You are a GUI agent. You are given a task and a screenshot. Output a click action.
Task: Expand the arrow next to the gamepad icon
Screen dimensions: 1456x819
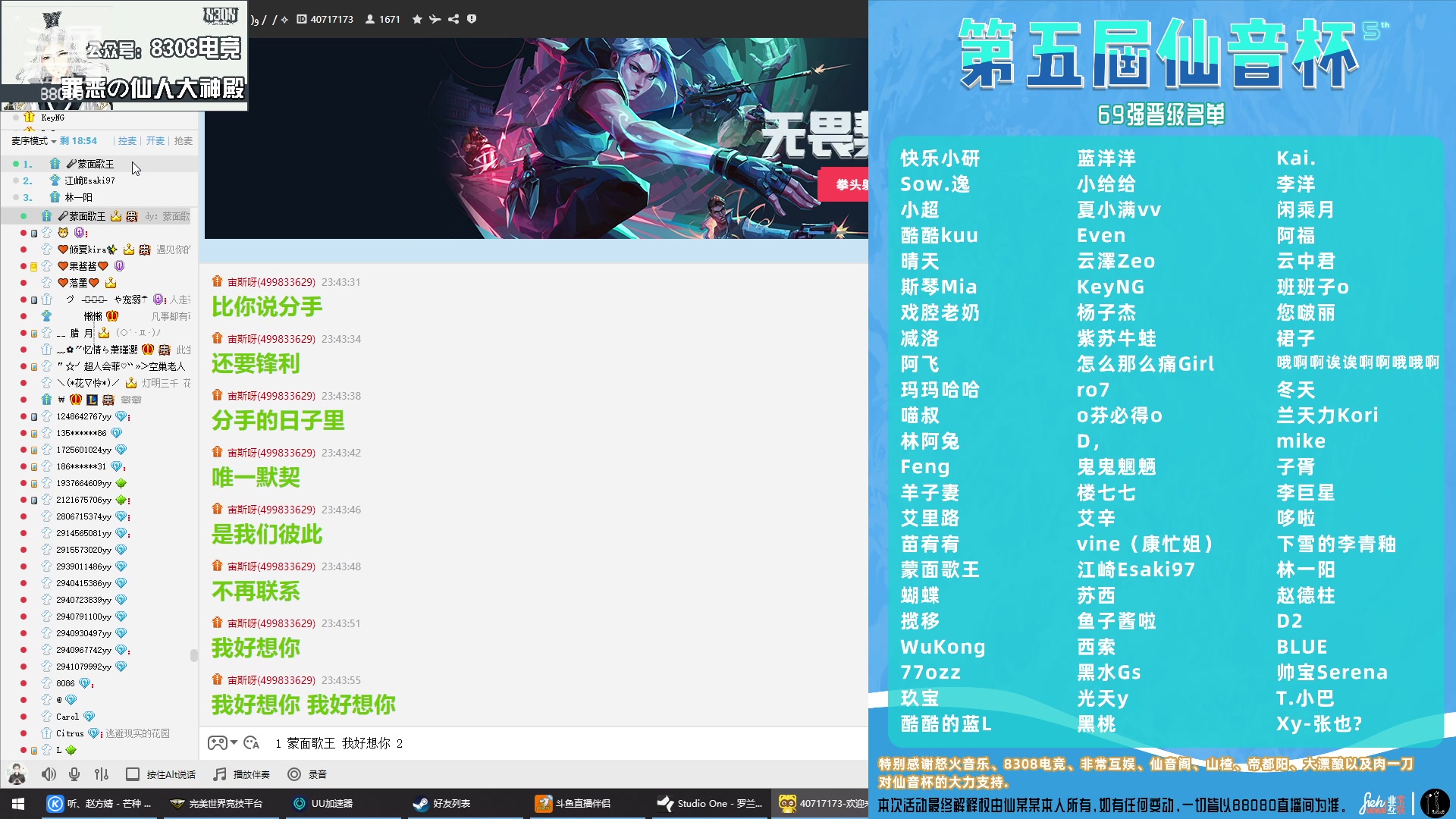(x=234, y=744)
